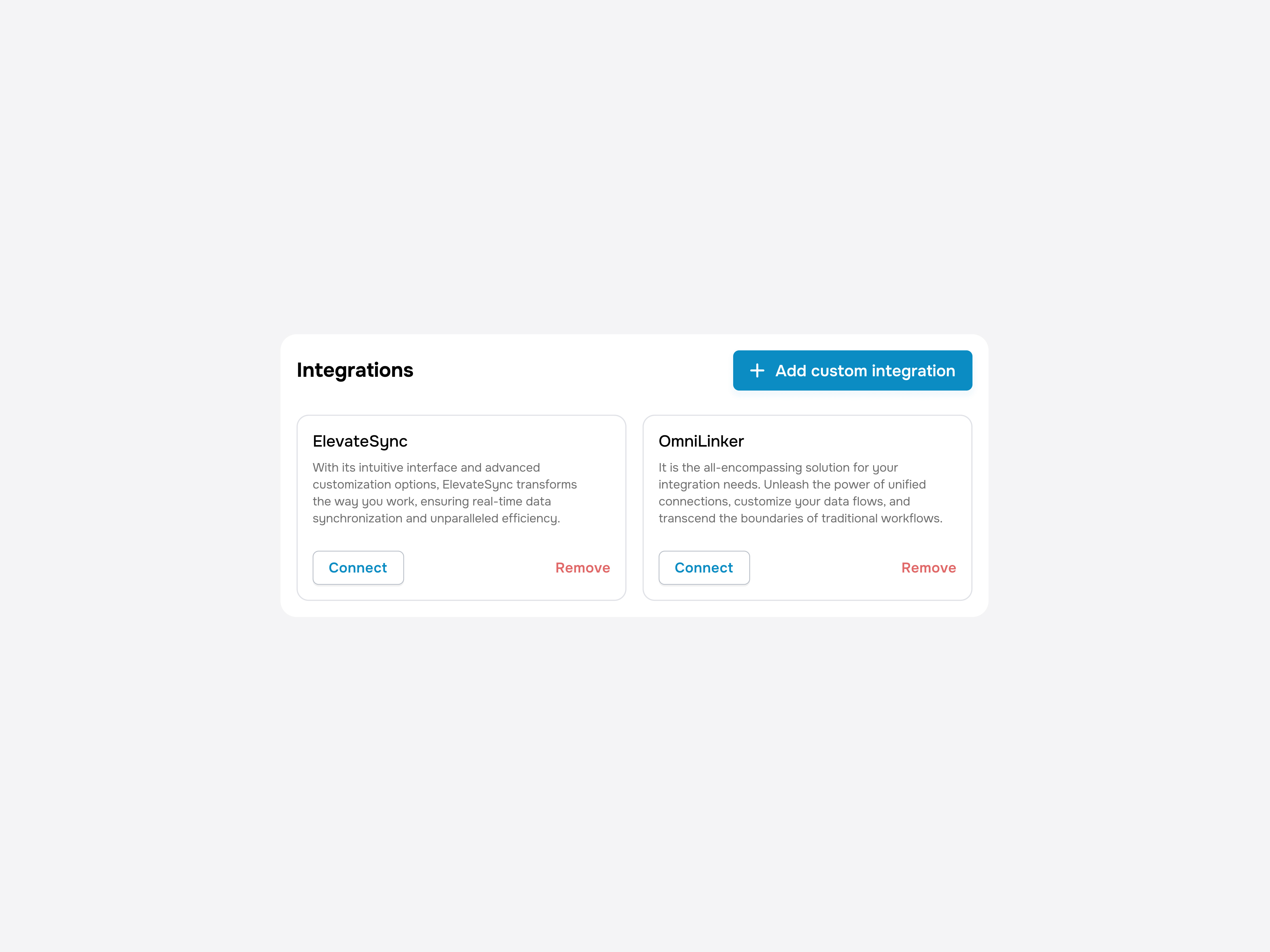The height and width of the screenshot is (952, 1270).
Task: Select the OmniLinker card title
Action: [701, 441]
